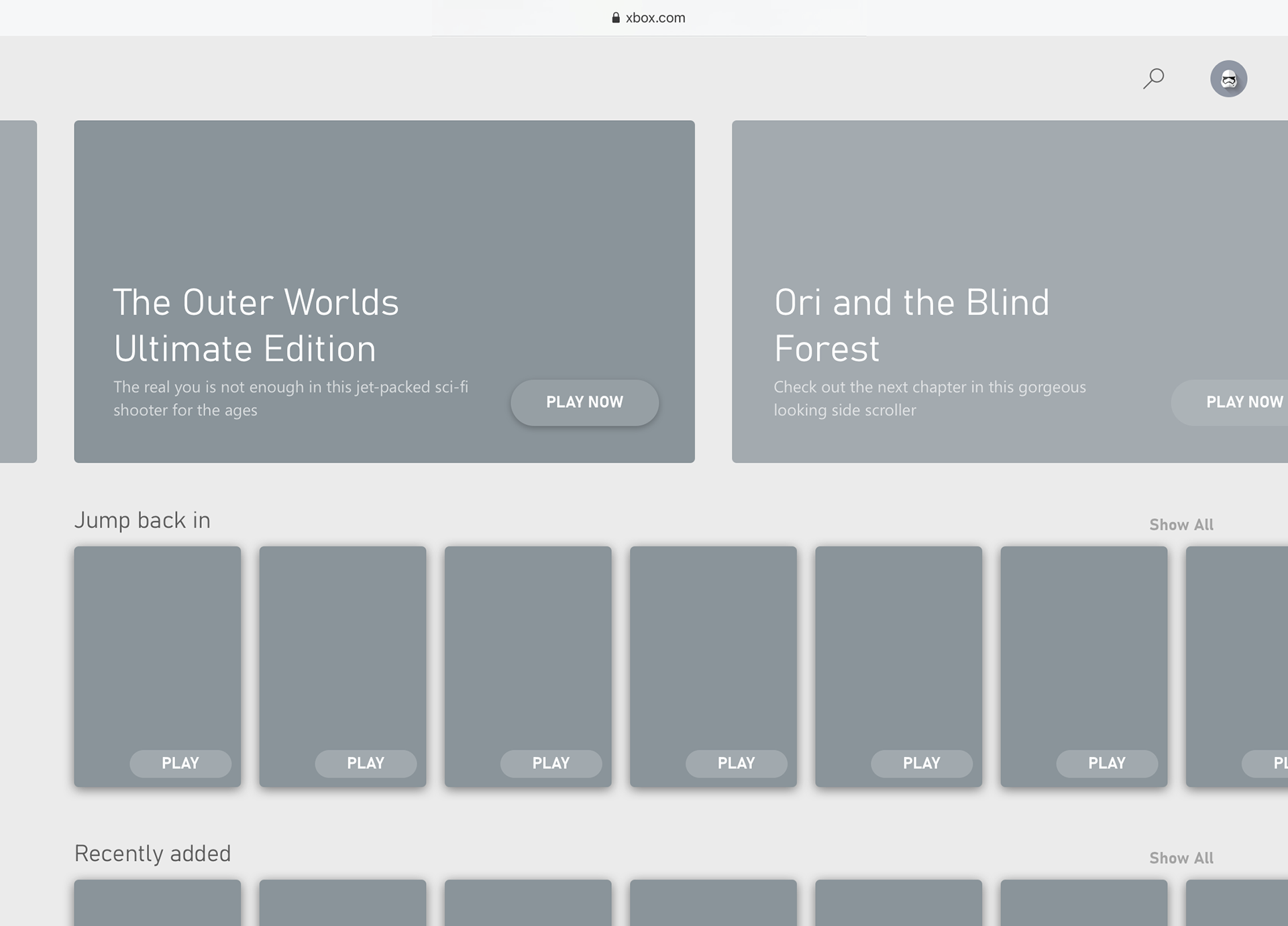Click PLAY on second Jump back in card
Screen dimensions: 1288x926
click(366, 763)
